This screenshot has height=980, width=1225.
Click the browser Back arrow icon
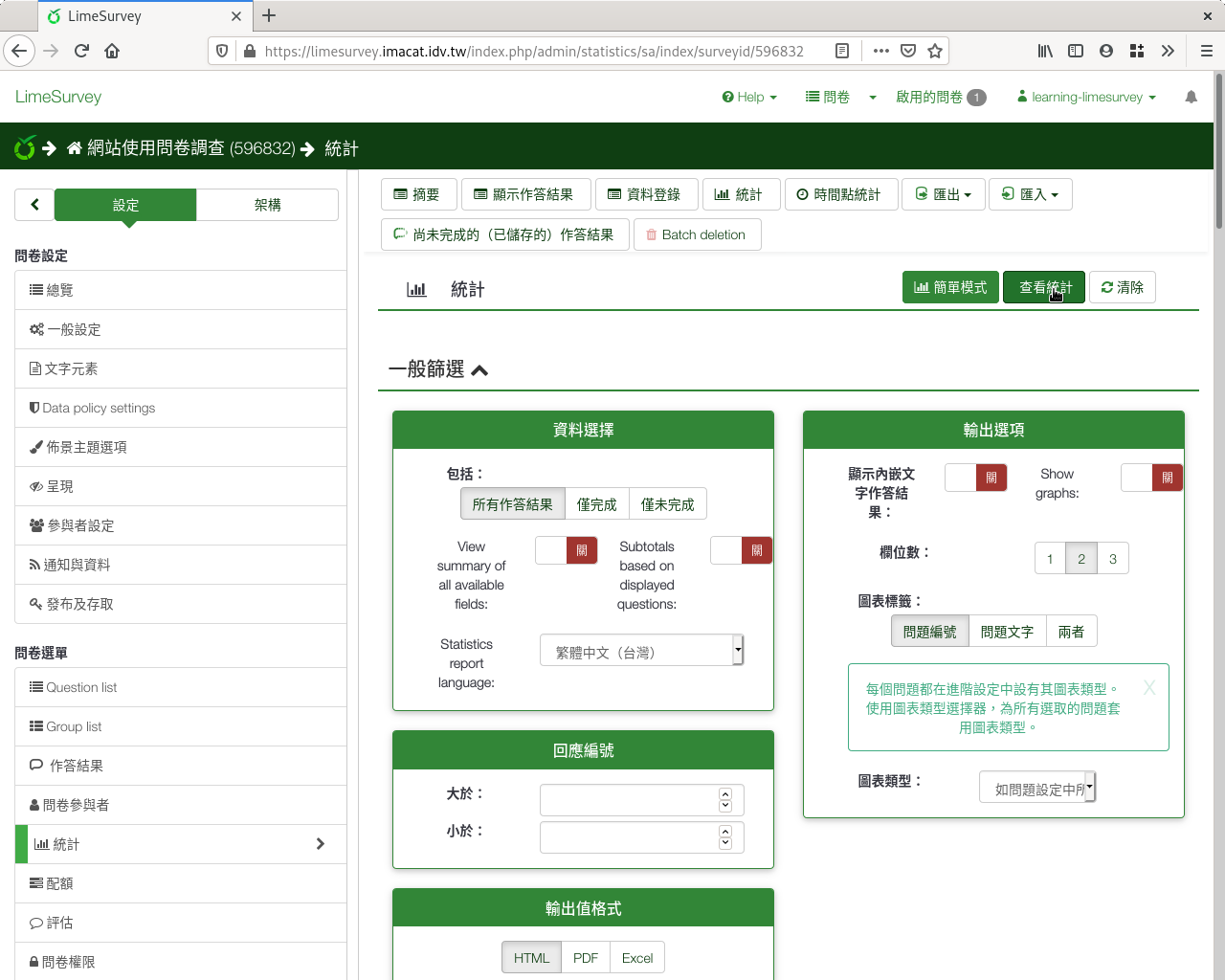click(x=19, y=51)
